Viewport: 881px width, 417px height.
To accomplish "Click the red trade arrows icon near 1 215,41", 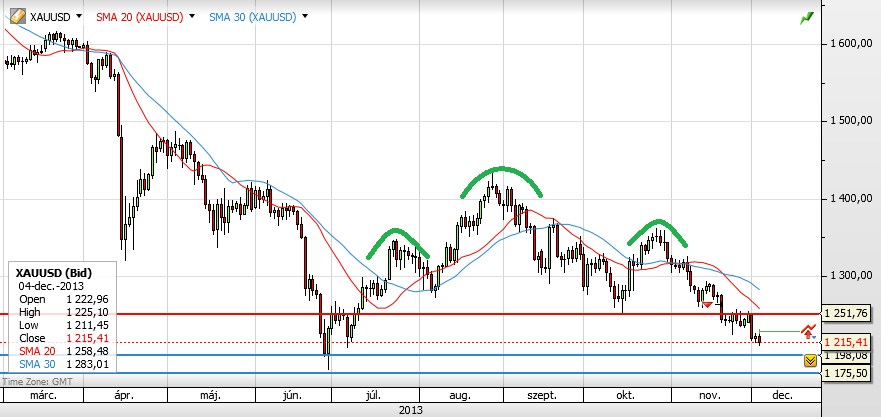I will tap(809, 331).
